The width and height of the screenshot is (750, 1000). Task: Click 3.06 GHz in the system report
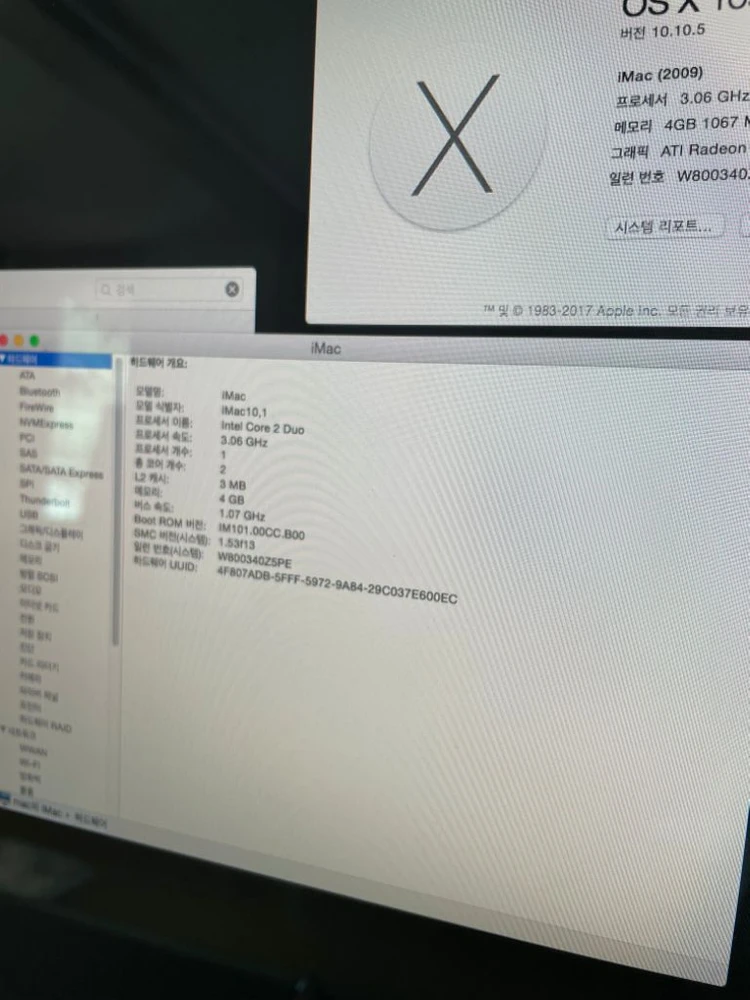[x=244, y=441]
